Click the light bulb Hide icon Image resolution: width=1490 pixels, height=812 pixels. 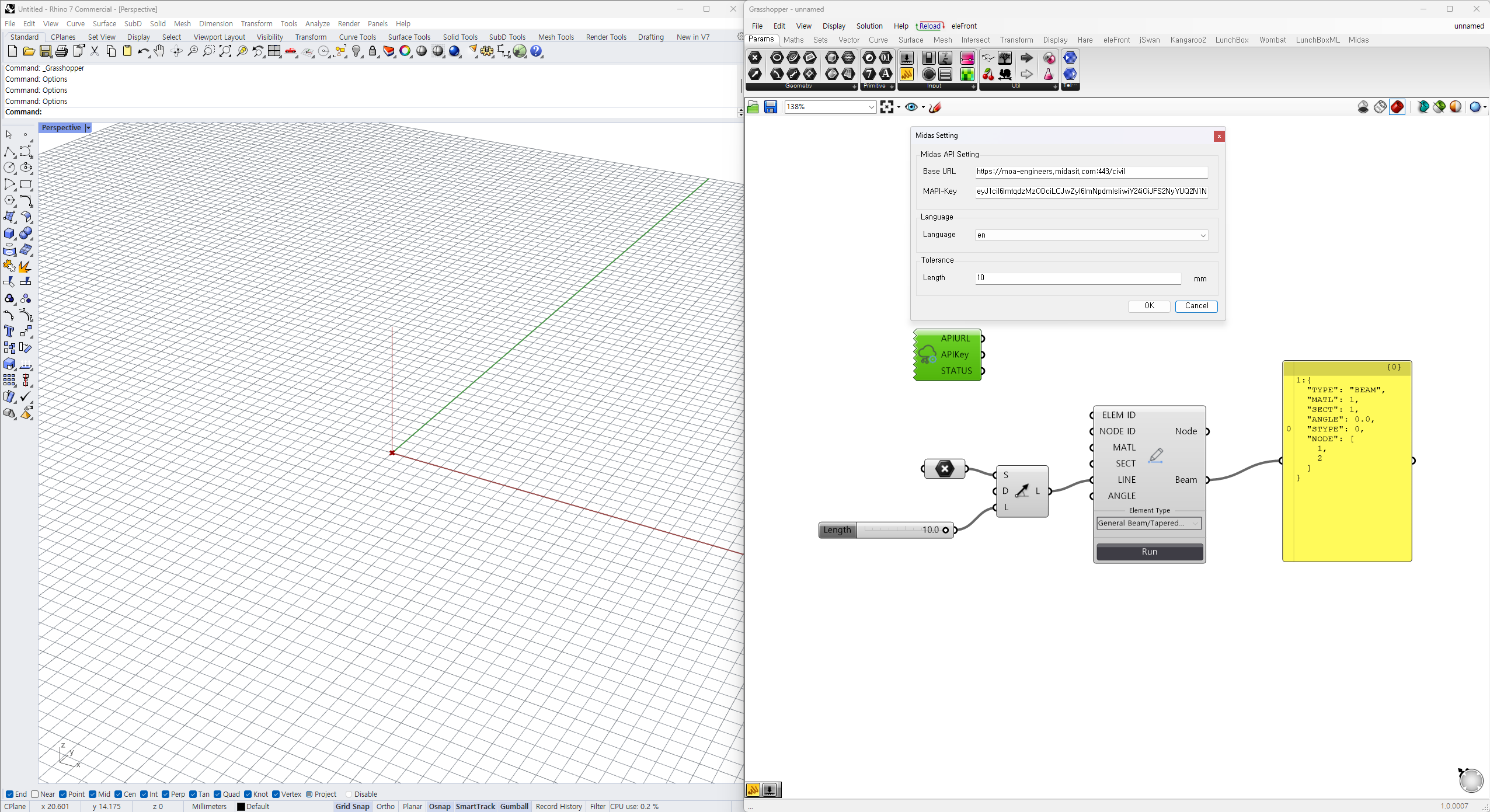click(357, 51)
